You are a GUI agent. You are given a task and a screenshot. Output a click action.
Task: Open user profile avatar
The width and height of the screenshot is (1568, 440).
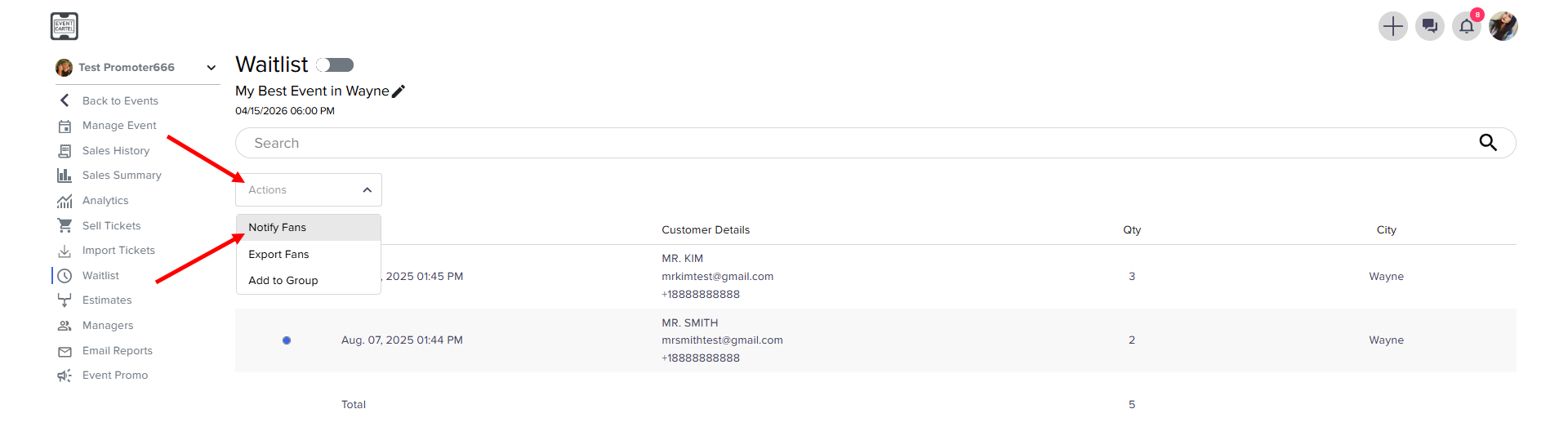[1503, 26]
